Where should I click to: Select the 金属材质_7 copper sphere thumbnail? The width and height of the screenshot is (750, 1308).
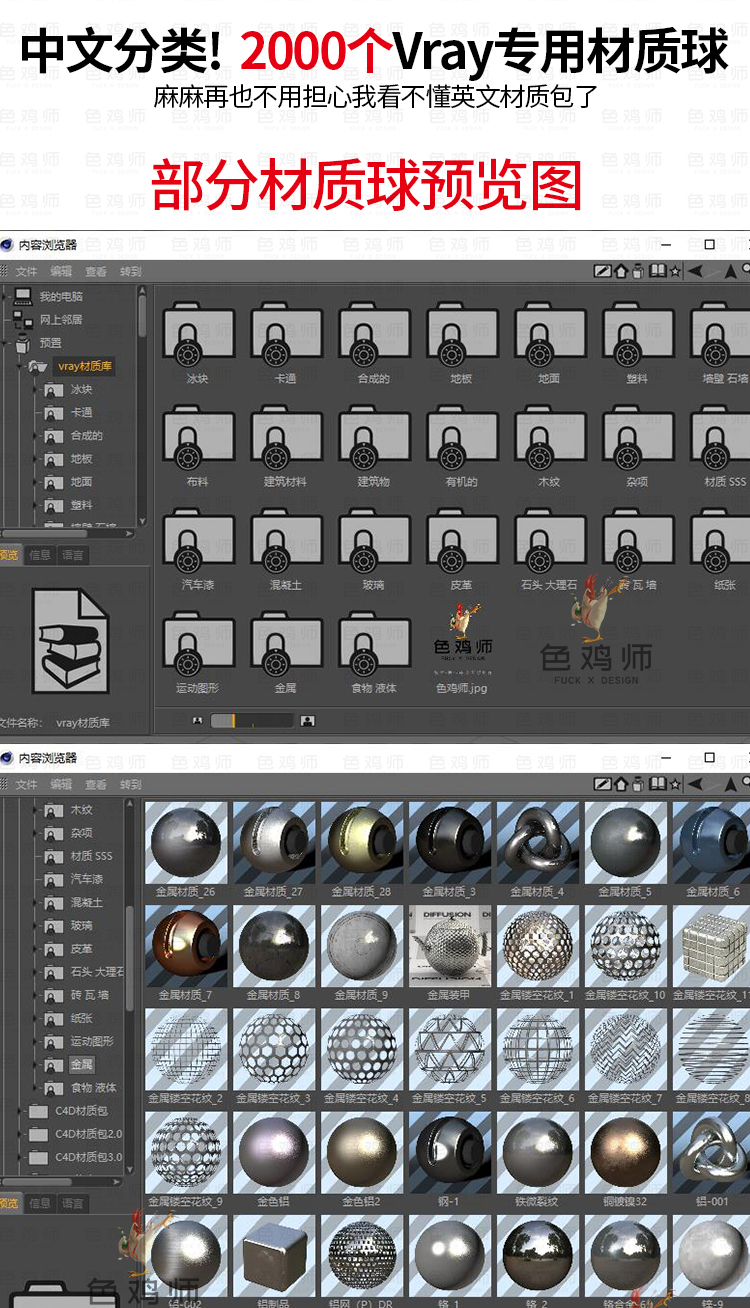185,946
